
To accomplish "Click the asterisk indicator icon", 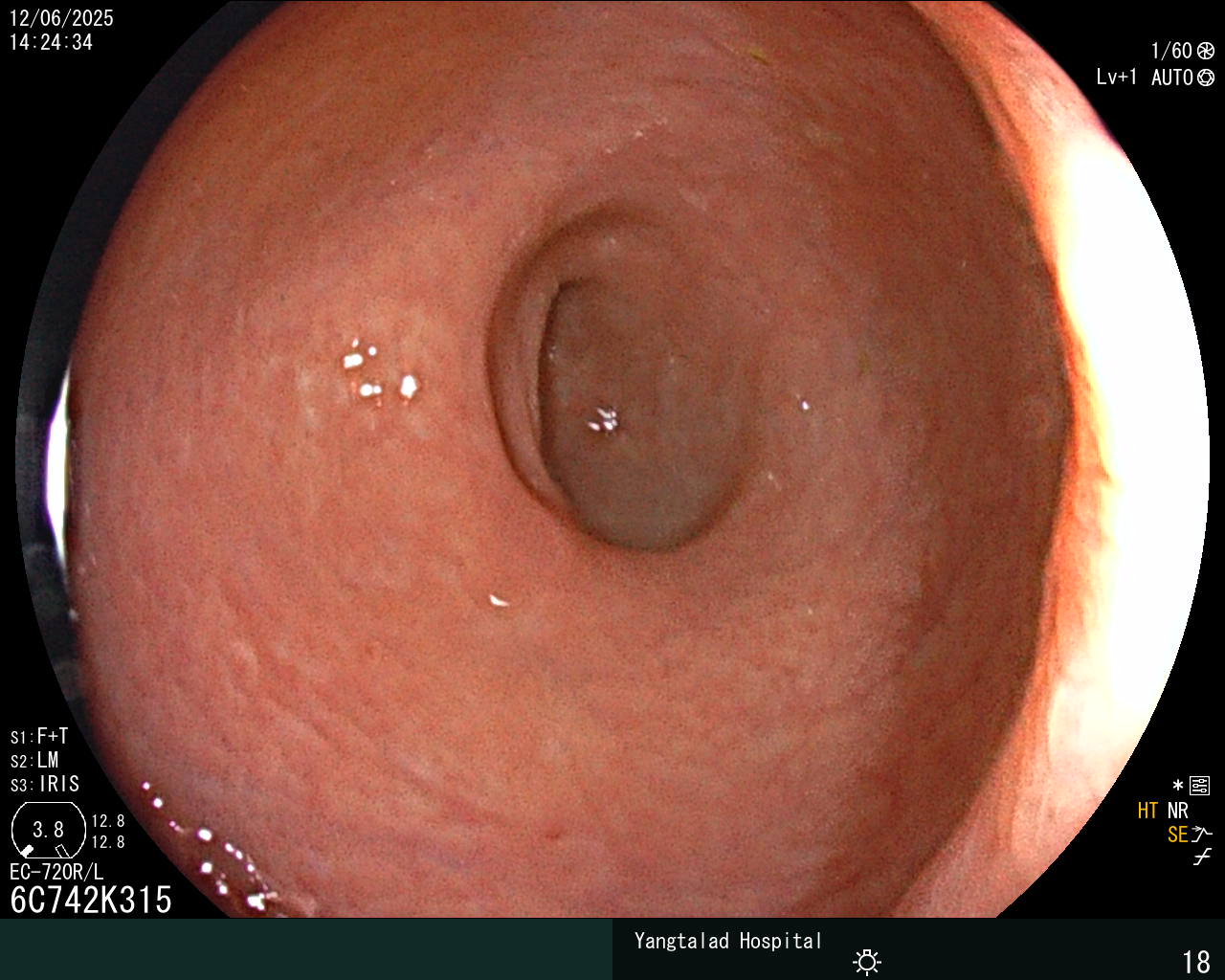I will coord(1178,787).
